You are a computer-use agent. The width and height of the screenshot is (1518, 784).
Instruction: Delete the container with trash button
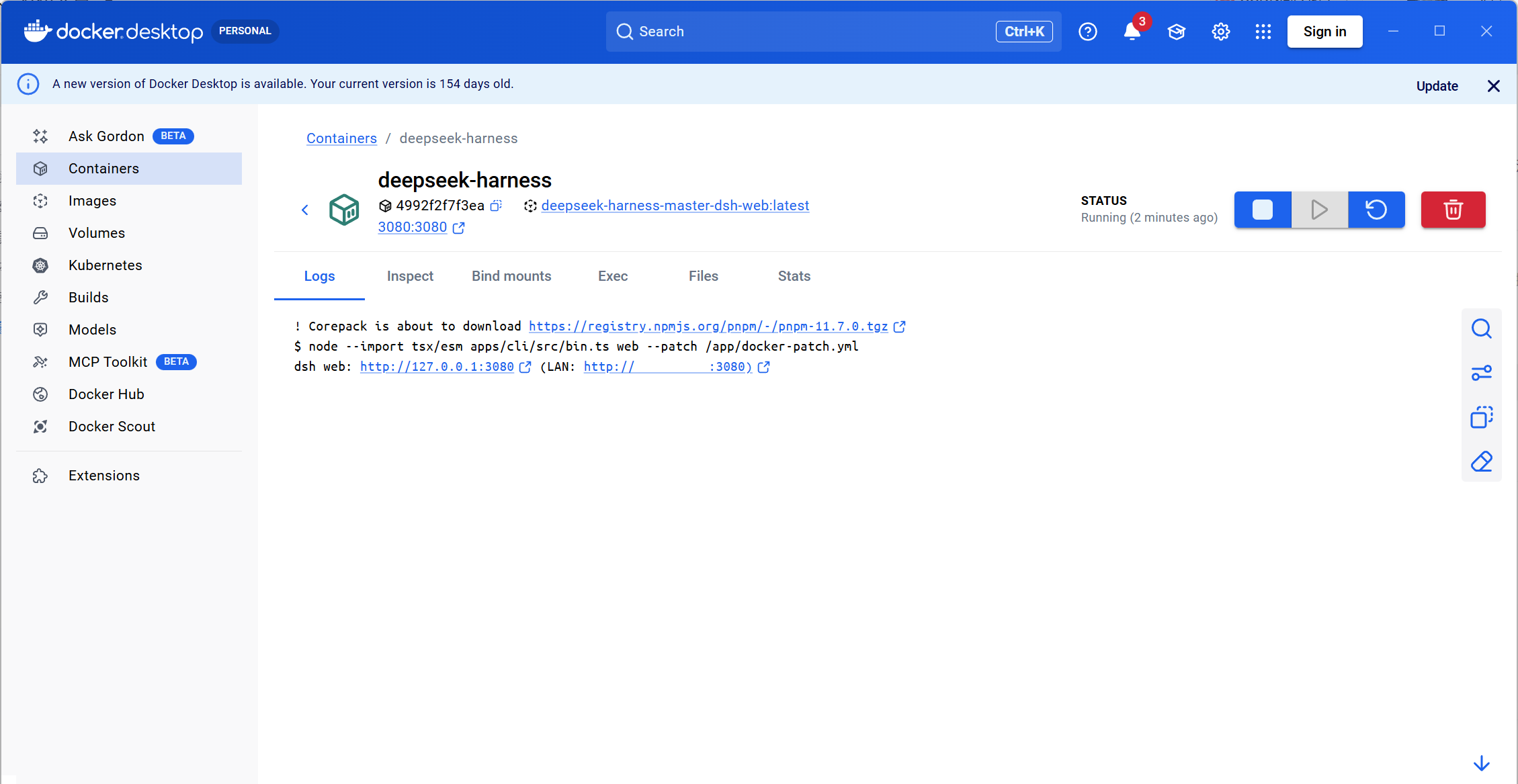tap(1453, 210)
